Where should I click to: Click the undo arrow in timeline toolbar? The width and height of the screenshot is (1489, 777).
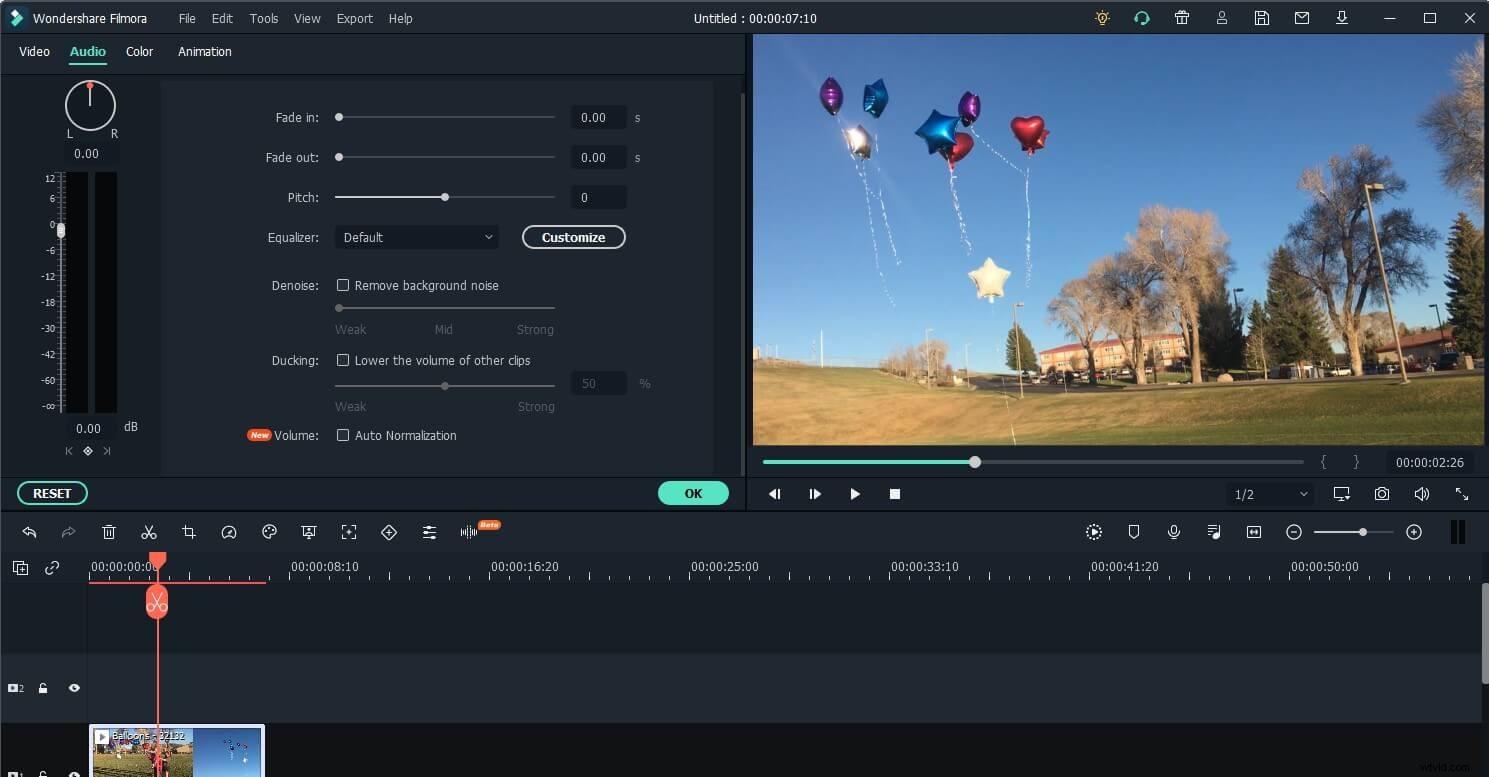click(x=29, y=533)
